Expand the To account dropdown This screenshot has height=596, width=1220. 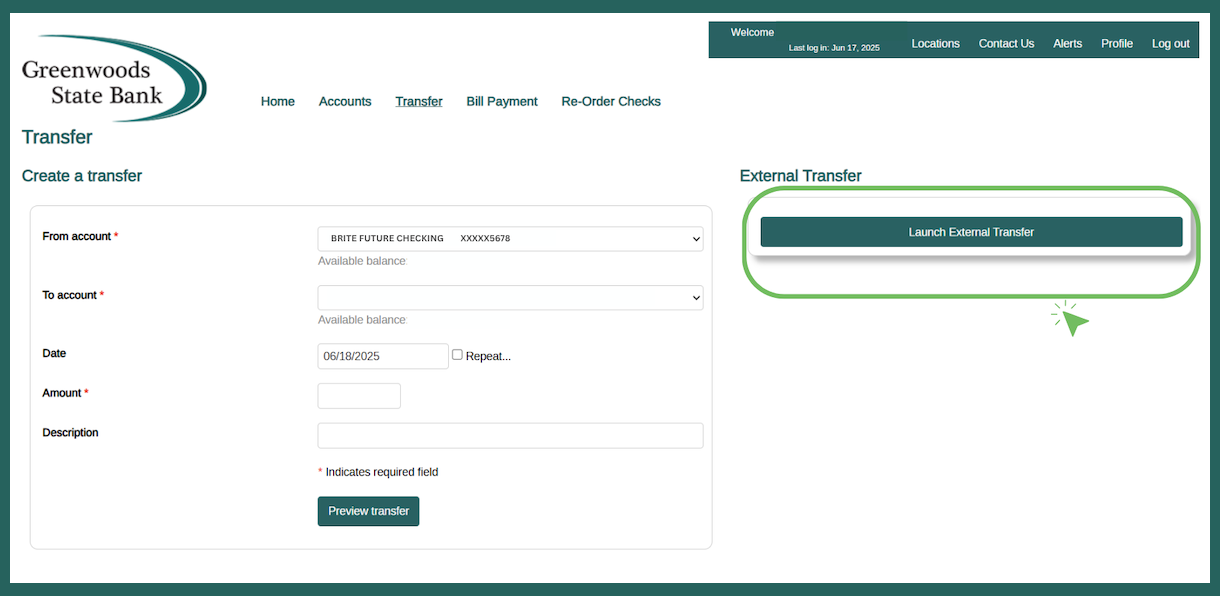pyautogui.click(x=510, y=298)
